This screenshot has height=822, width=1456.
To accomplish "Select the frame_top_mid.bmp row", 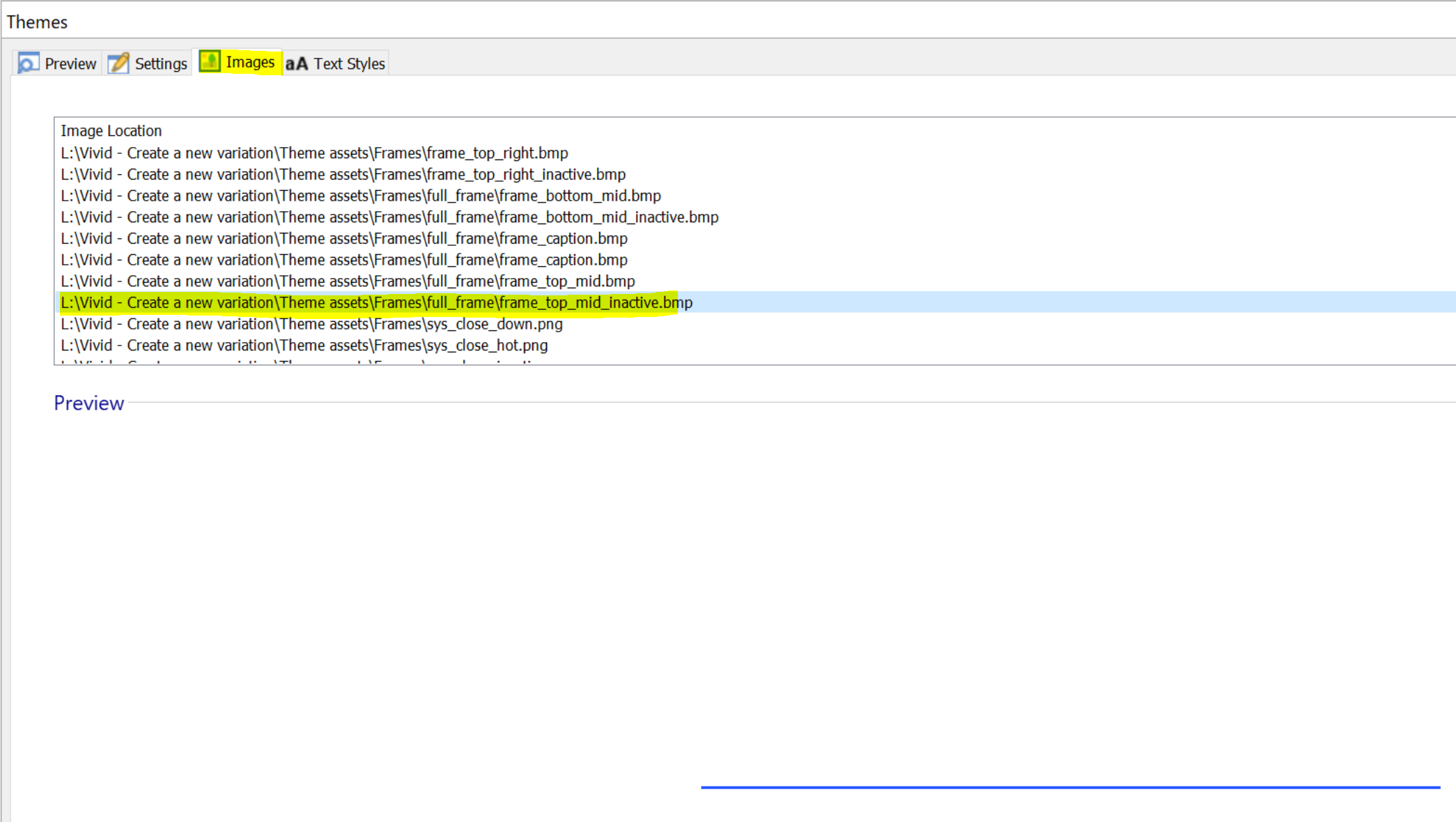I will click(755, 281).
